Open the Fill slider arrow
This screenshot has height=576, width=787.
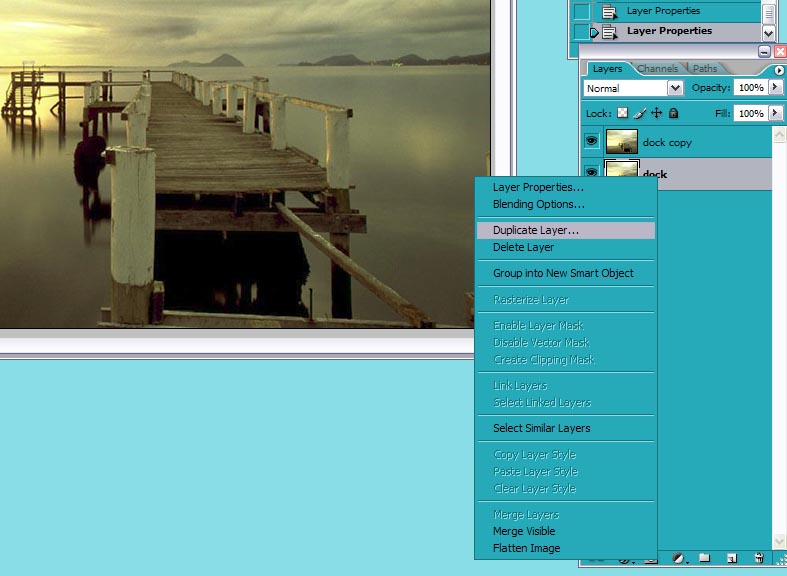775,113
